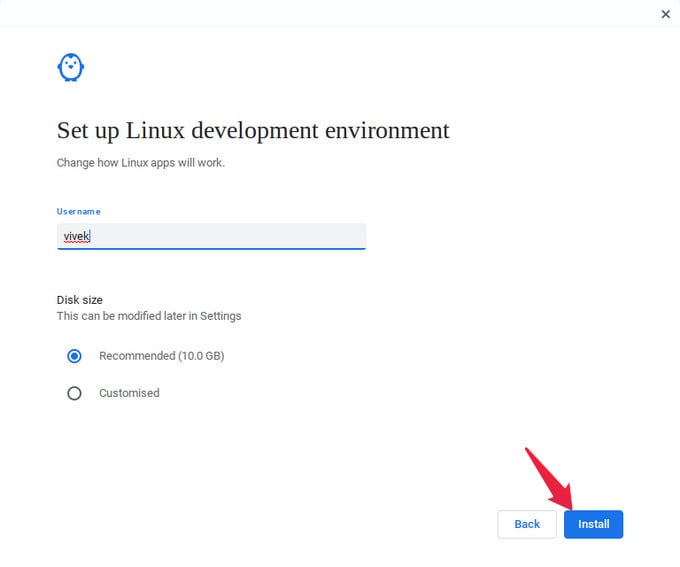Click the blue Install button
The image size is (680, 567).
point(593,524)
